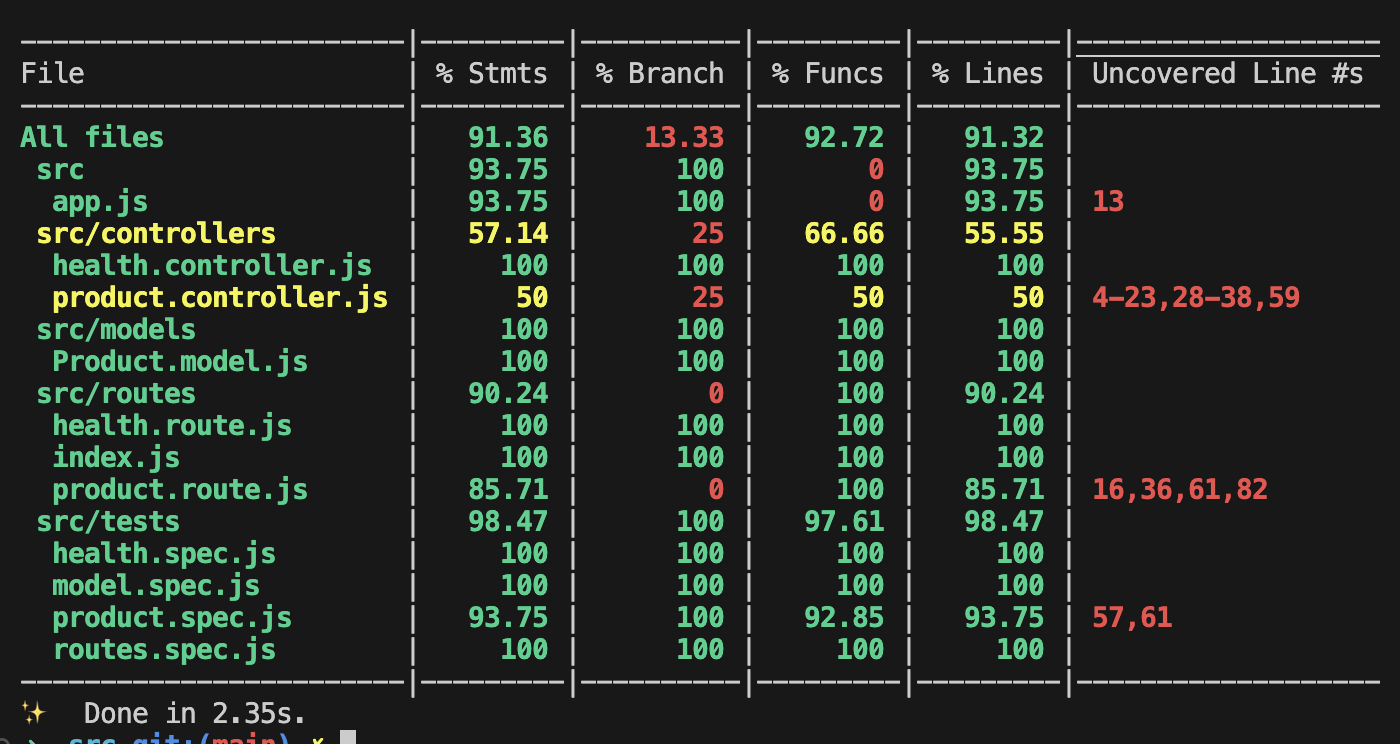The image size is (1400, 744).
Task: Click uncovered lines 16,36,61,82 for product.route.js
Action: coord(1178,489)
